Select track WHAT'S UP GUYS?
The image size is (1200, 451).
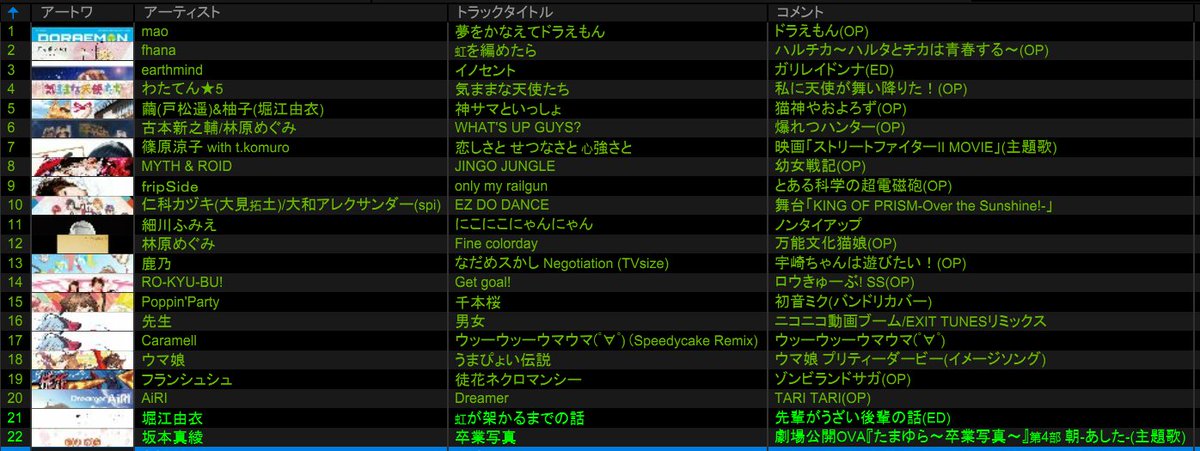pyautogui.click(x=518, y=128)
